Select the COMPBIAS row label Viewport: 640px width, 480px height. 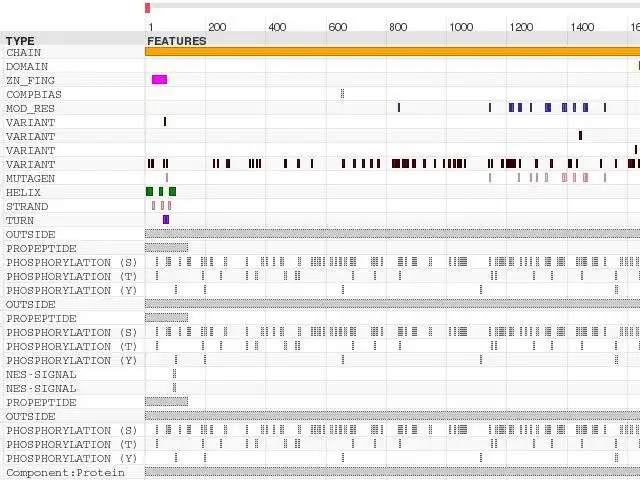tap(34, 95)
